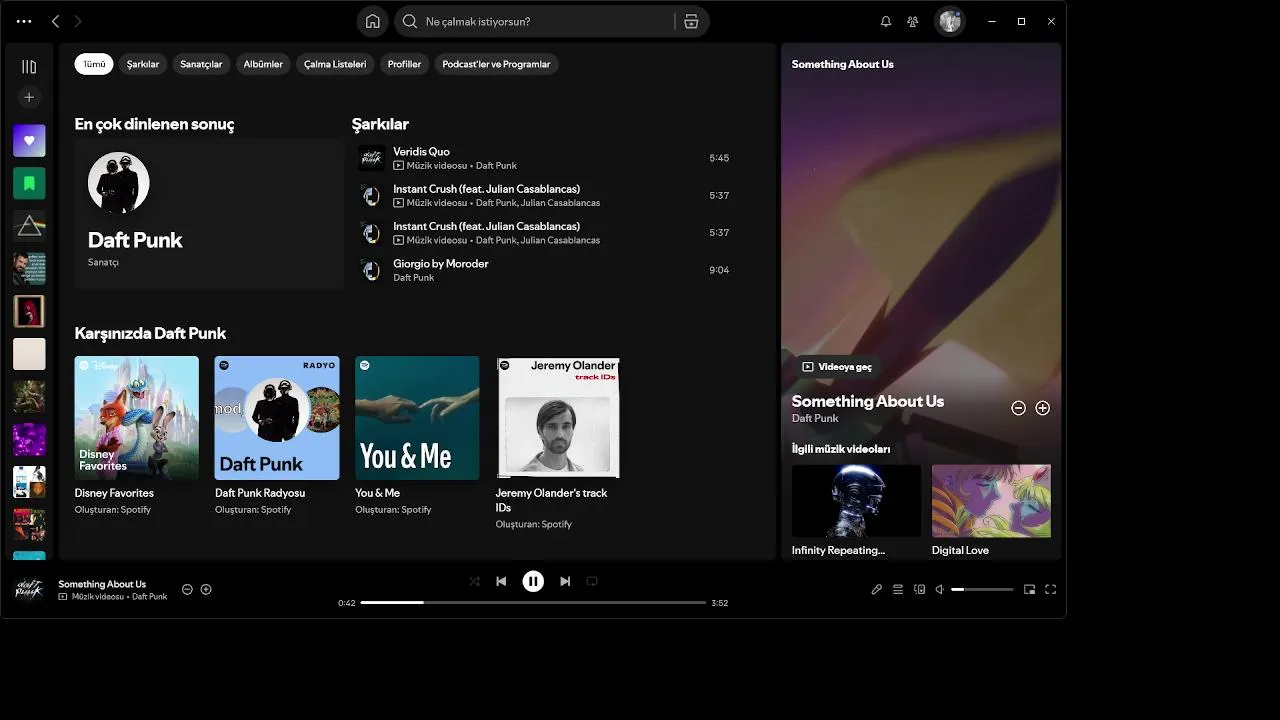
Task: Open the user profile avatar
Action: click(949, 21)
